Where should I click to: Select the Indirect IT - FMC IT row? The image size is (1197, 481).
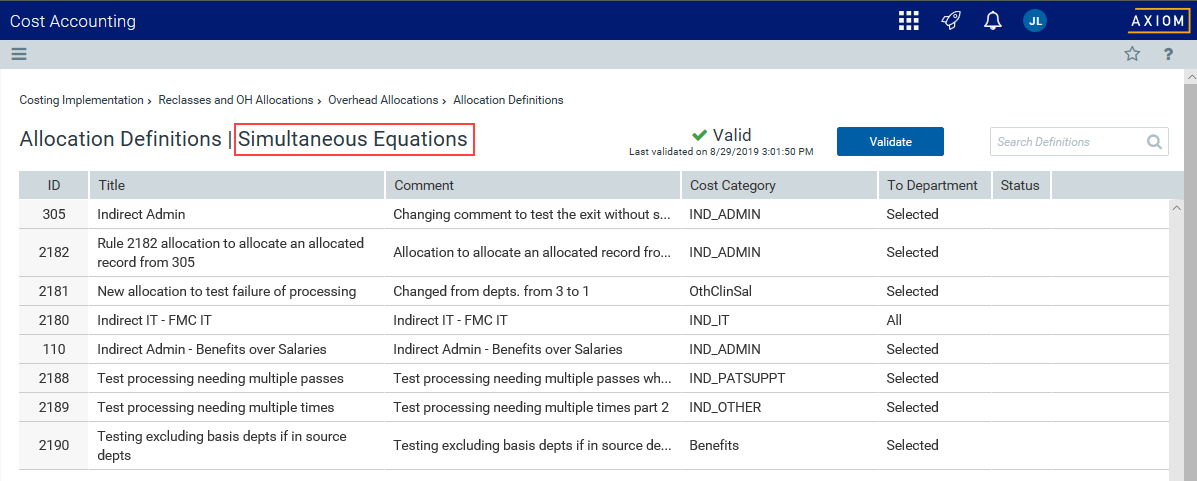click(594, 321)
